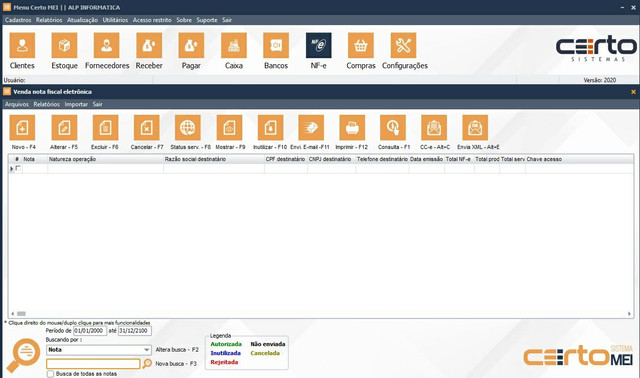This screenshot has width=640, height=378.
Task: Click Sair in the main menu bar
Action: tap(227, 20)
